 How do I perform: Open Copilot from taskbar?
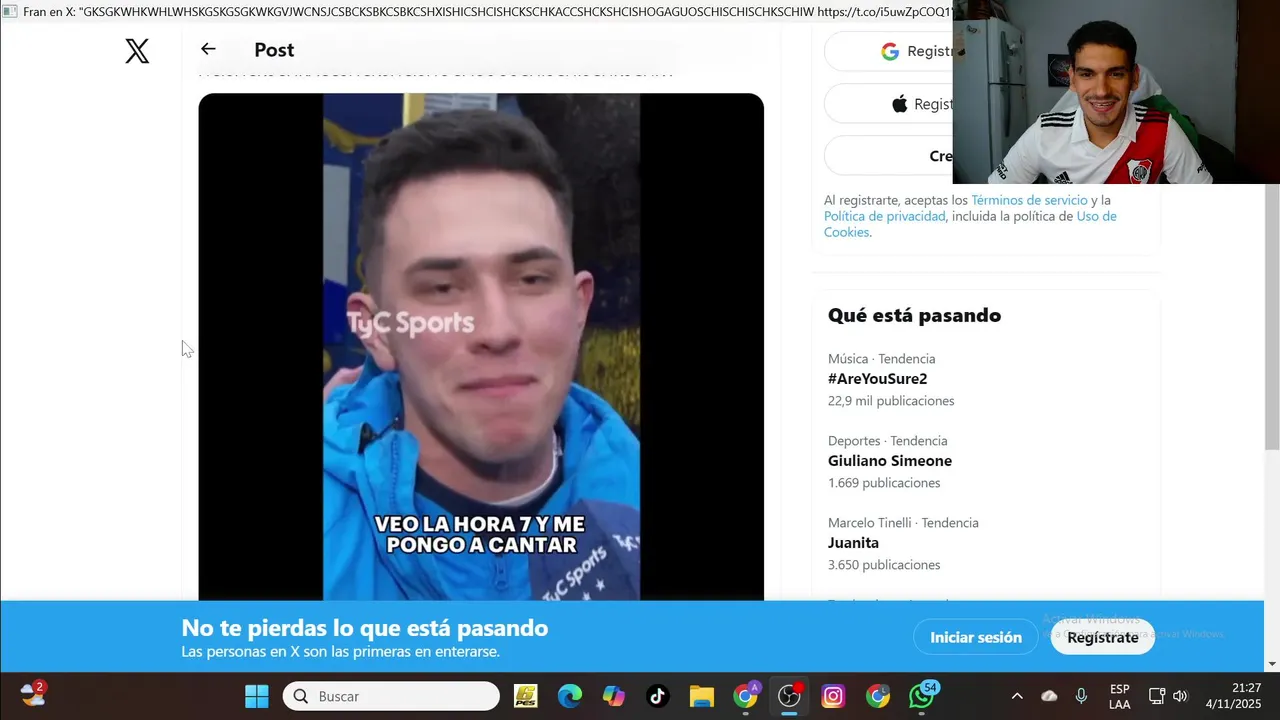point(614,696)
